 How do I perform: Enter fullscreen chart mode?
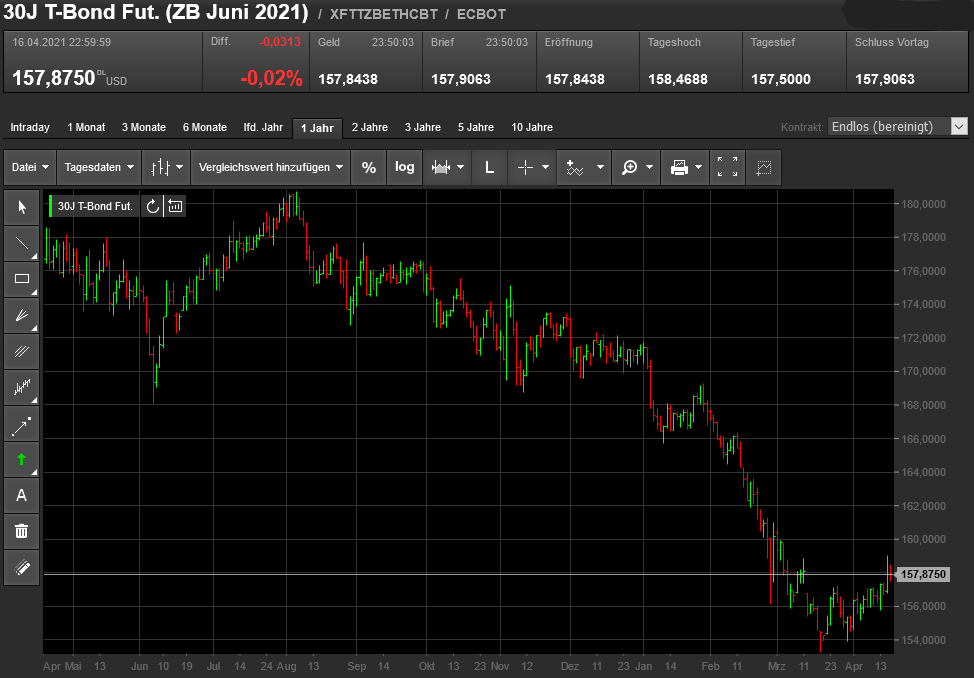(x=727, y=168)
